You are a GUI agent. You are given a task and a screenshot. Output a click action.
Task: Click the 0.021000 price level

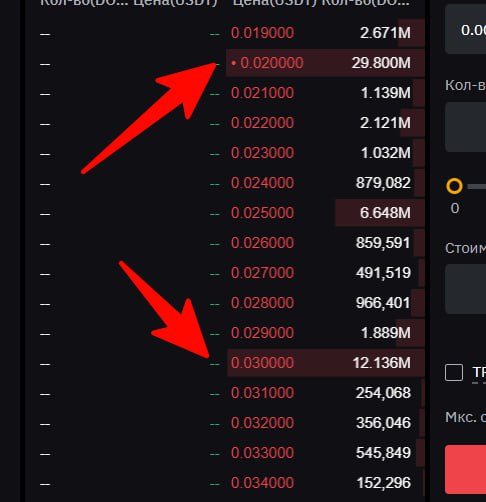coord(262,93)
